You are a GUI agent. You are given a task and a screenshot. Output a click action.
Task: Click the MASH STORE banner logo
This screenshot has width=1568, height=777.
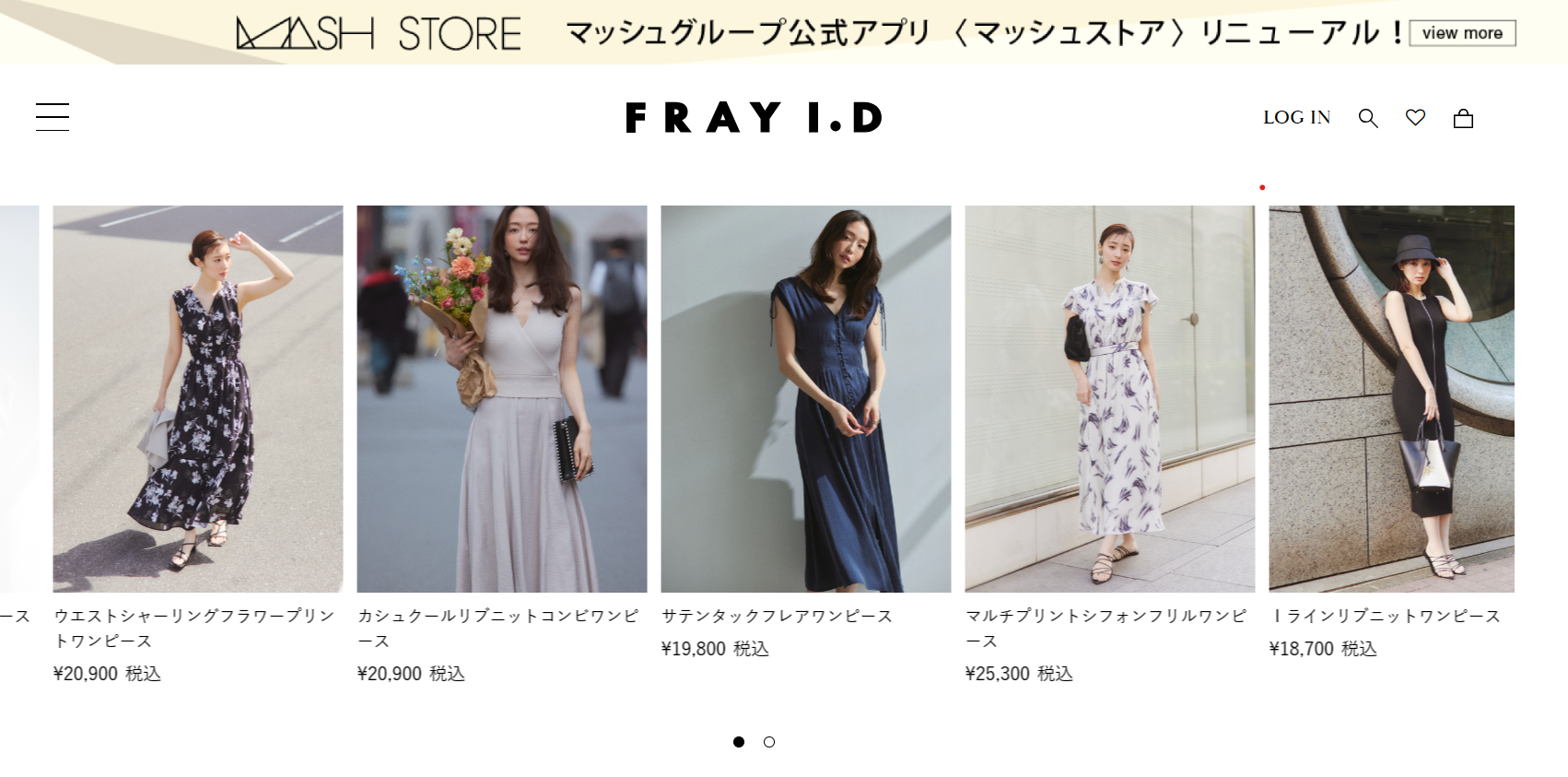379,33
